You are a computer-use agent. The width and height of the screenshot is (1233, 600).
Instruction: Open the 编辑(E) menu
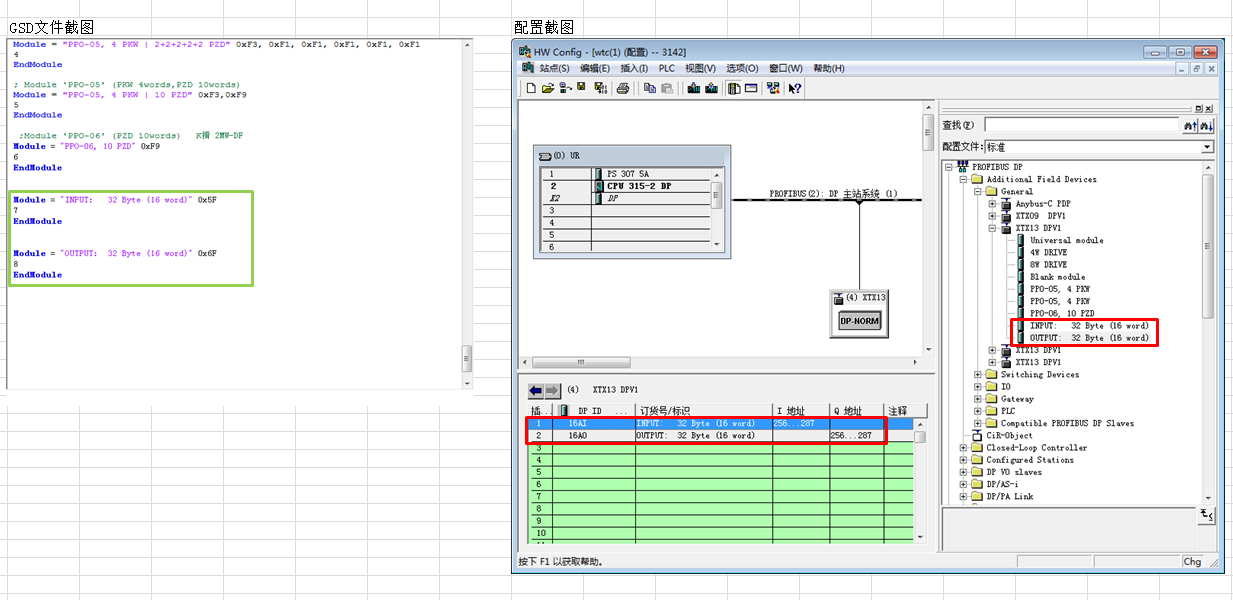click(x=595, y=69)
